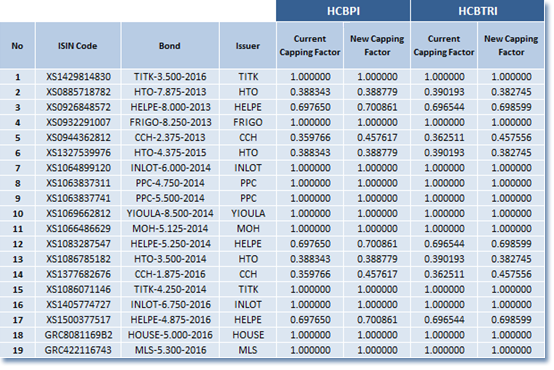Select ISIN cell XS1377682676
This screenshot has height=370, width=554.
point(78,274)
